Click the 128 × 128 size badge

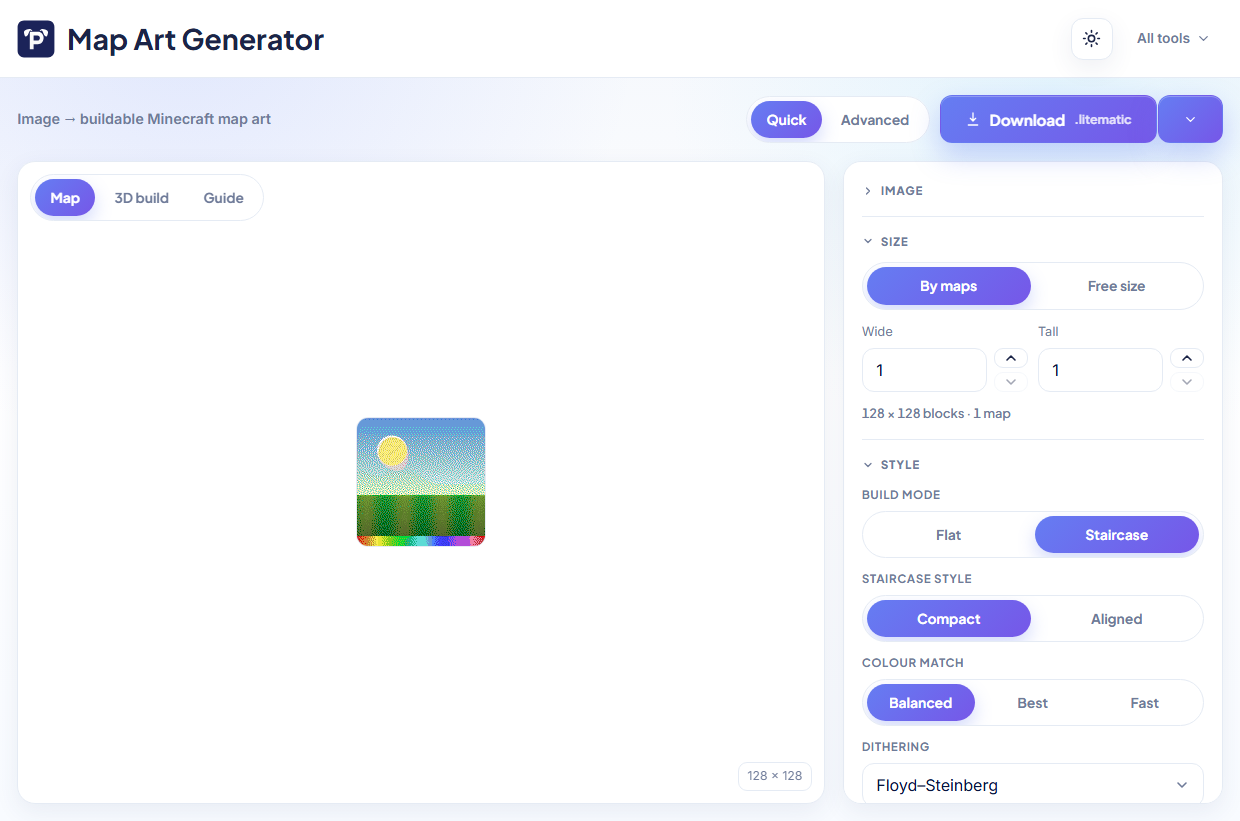point(775,776)
